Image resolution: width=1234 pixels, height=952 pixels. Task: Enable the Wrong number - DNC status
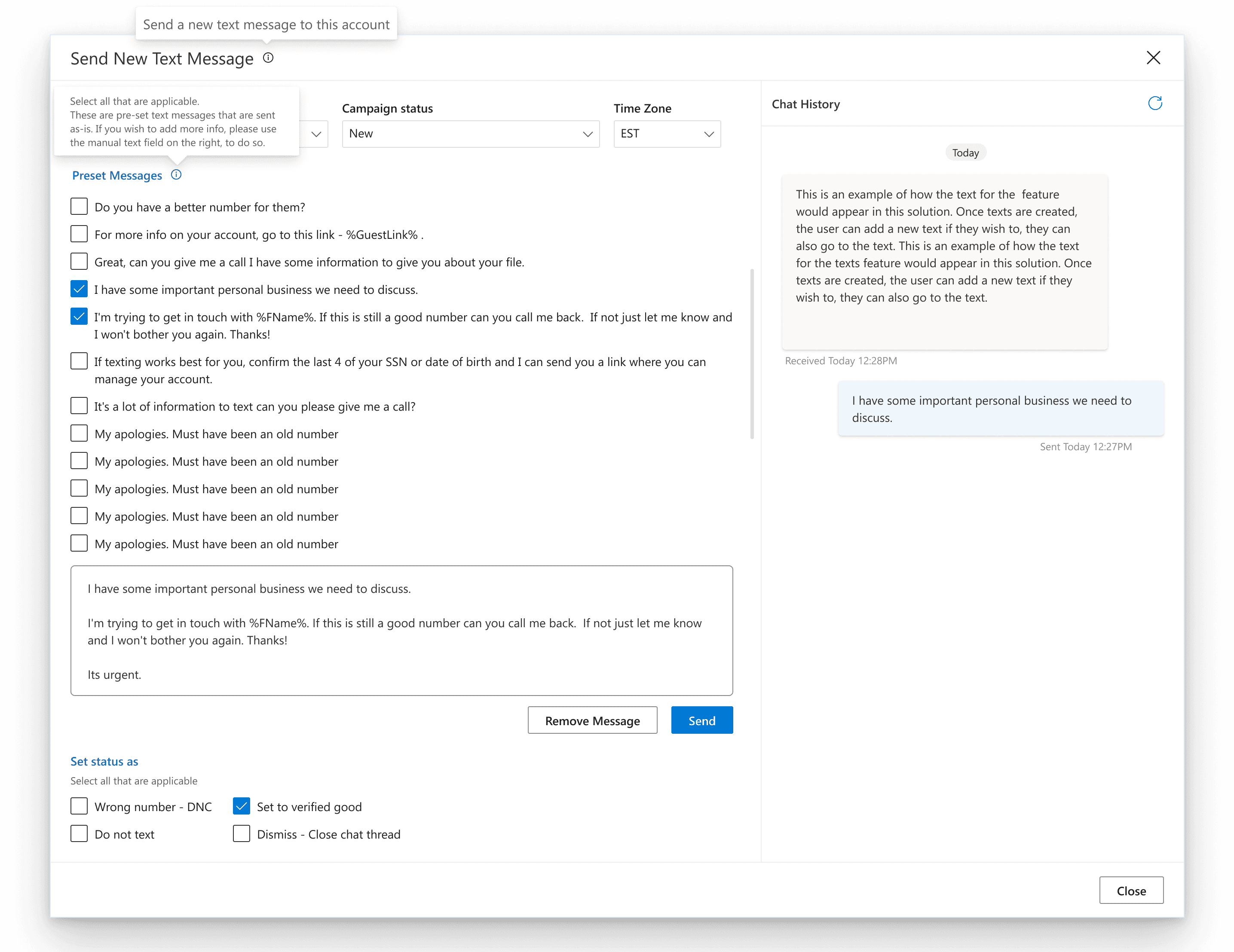(x=79, y=806)
